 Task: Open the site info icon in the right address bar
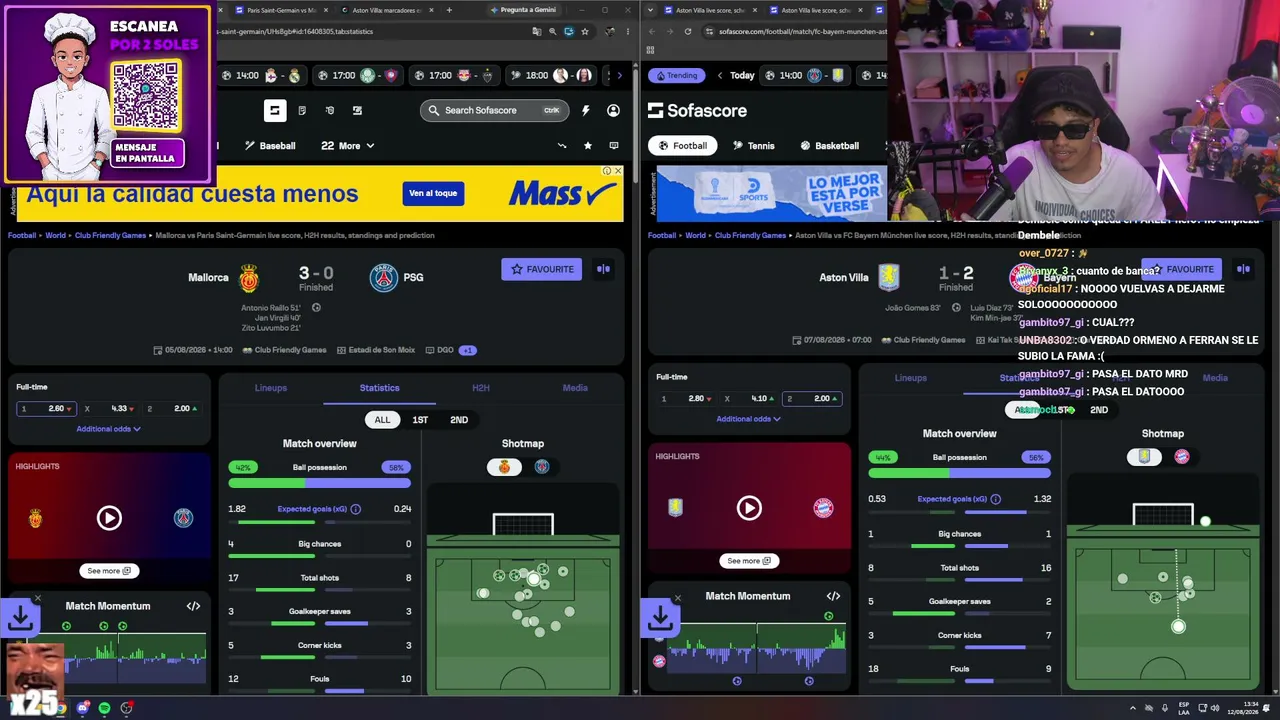coord(710,31)
